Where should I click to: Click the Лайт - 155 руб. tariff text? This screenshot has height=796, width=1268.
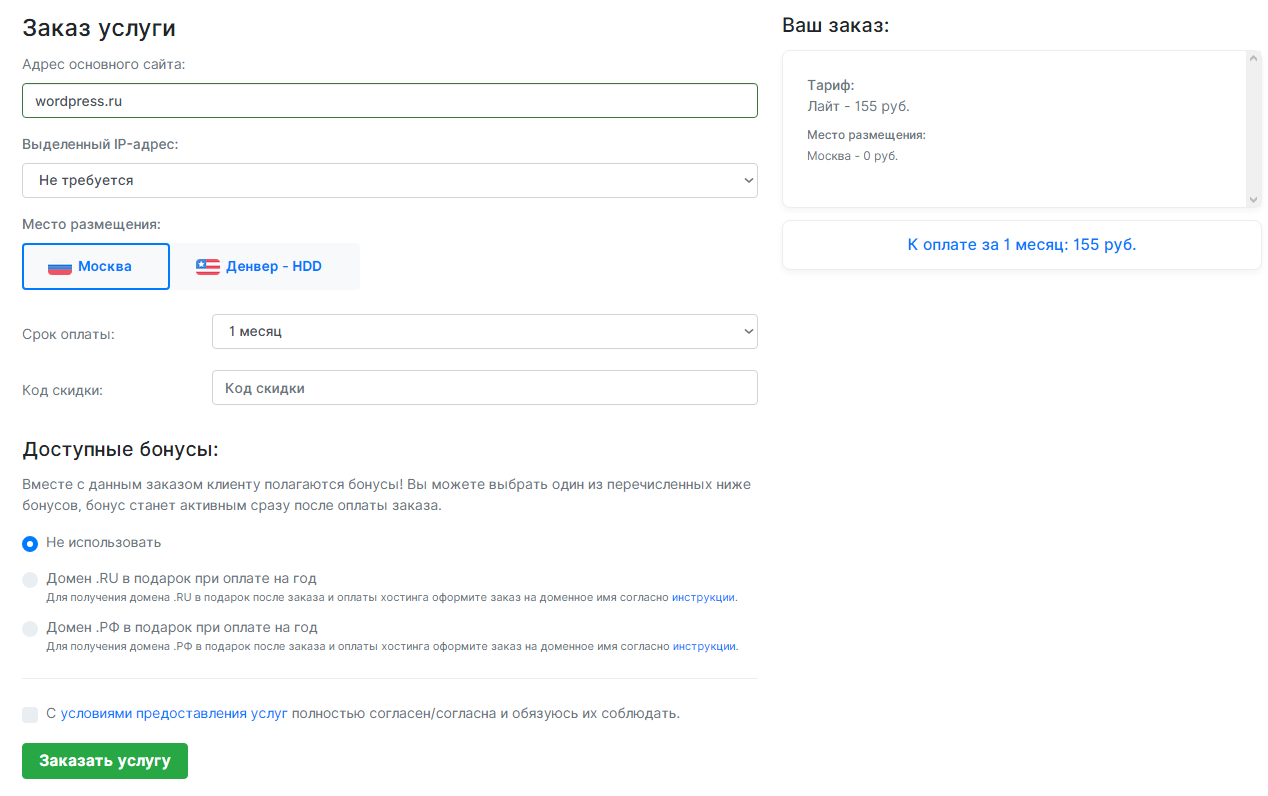point(859,106)
